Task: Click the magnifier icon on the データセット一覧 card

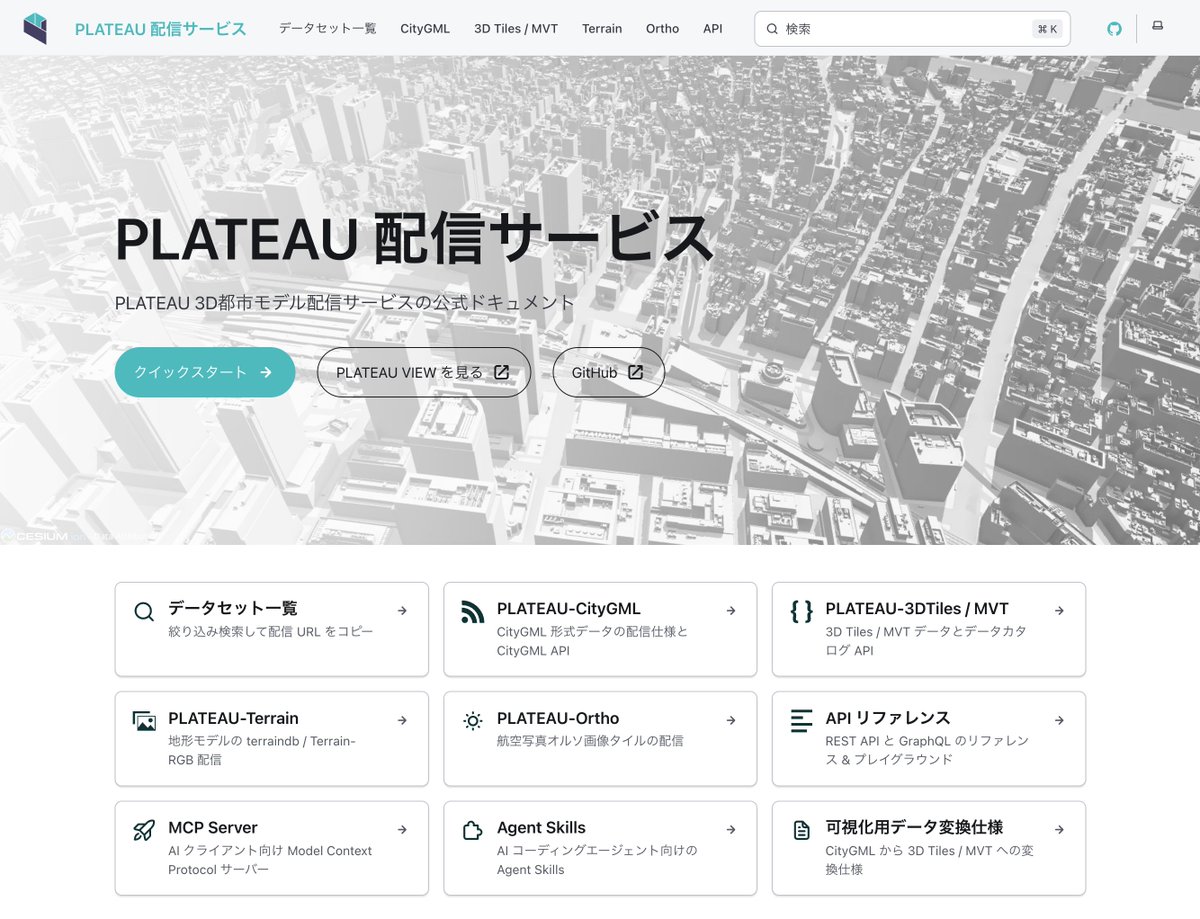Action: [144, 611]
